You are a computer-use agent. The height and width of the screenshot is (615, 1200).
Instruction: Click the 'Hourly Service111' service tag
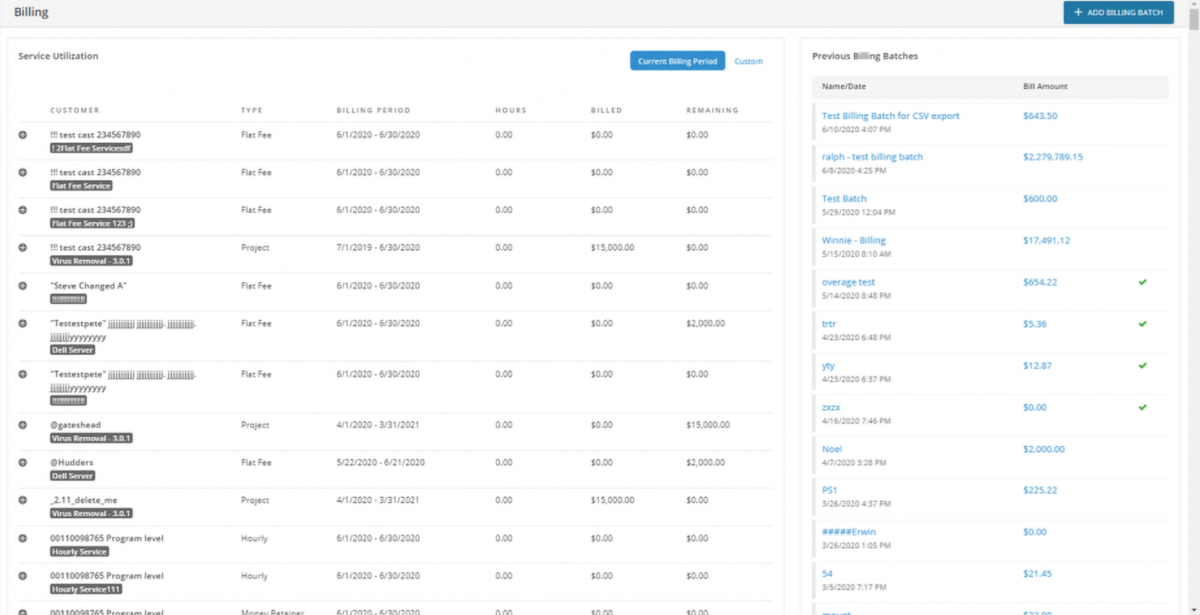coord(85,589)
